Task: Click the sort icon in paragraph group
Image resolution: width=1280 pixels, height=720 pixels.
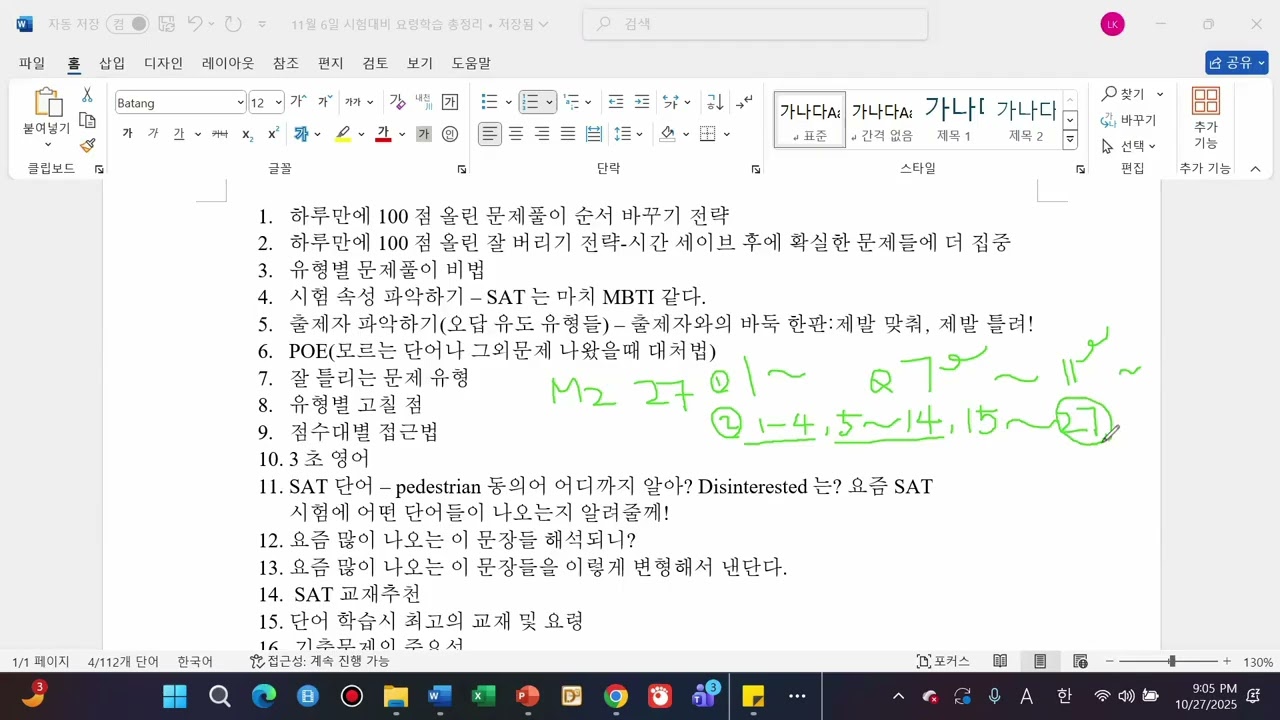Action: (715, 102)
